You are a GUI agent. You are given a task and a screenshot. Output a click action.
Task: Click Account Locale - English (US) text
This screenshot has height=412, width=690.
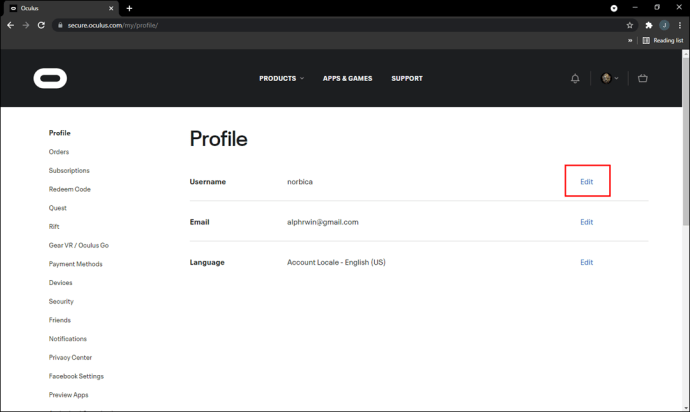pyautogui.click(x=336, y=262)
